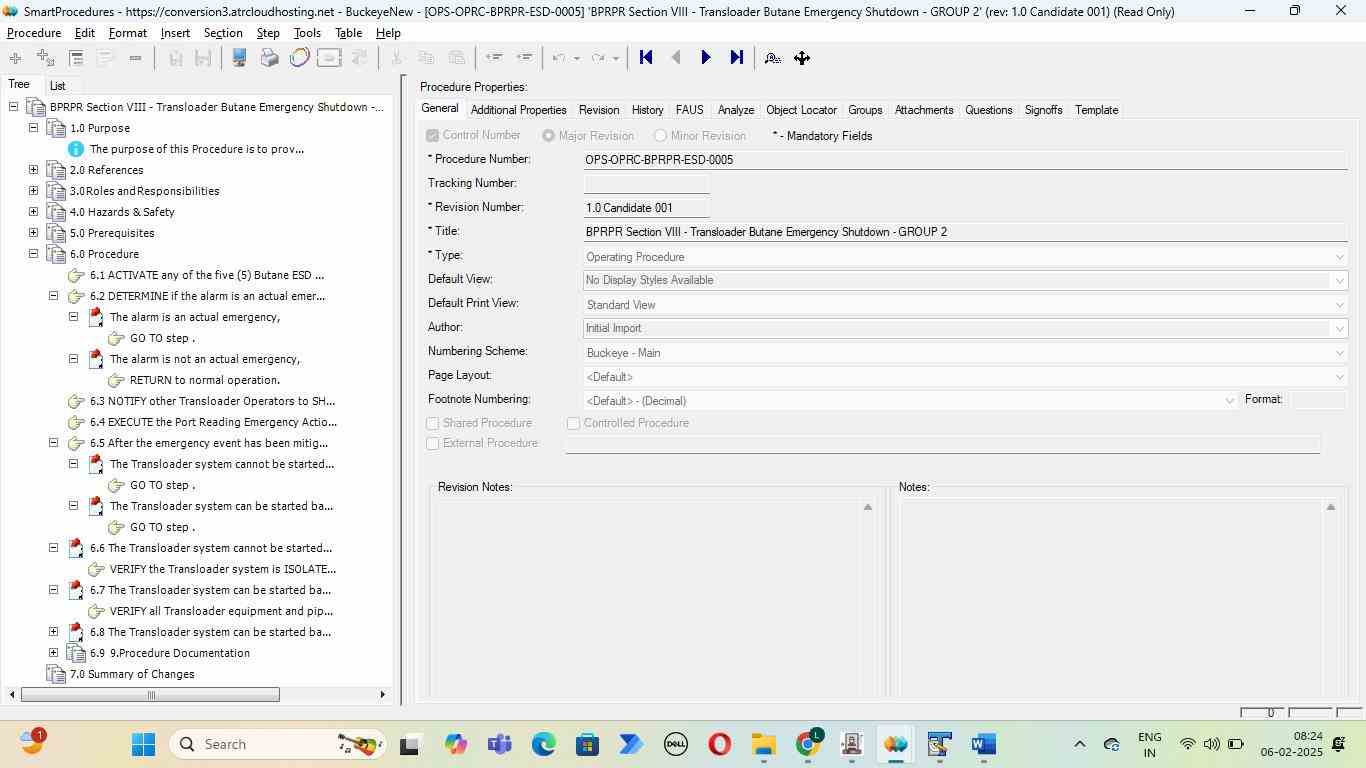Expand the 4.0 Hazards & Safety node
This screenshot has width=1366, height=768.
tap(33, 212)
